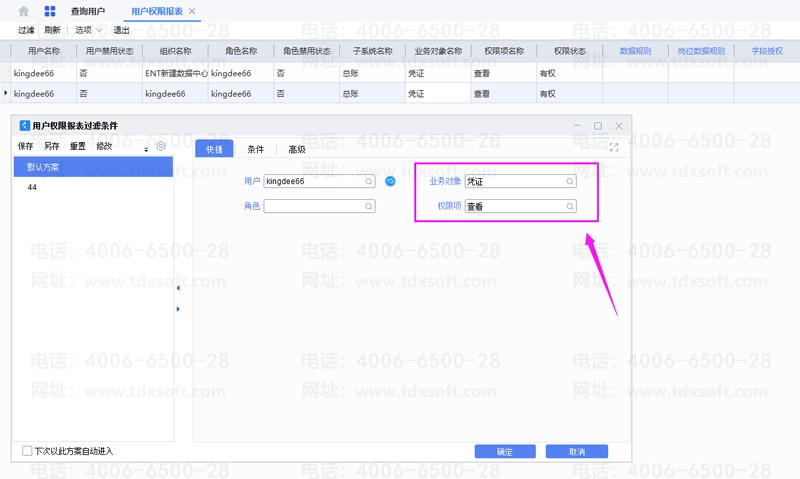
Task: Enable 下次以此方案自动进入 checkbox
Action: click(27, 451)
